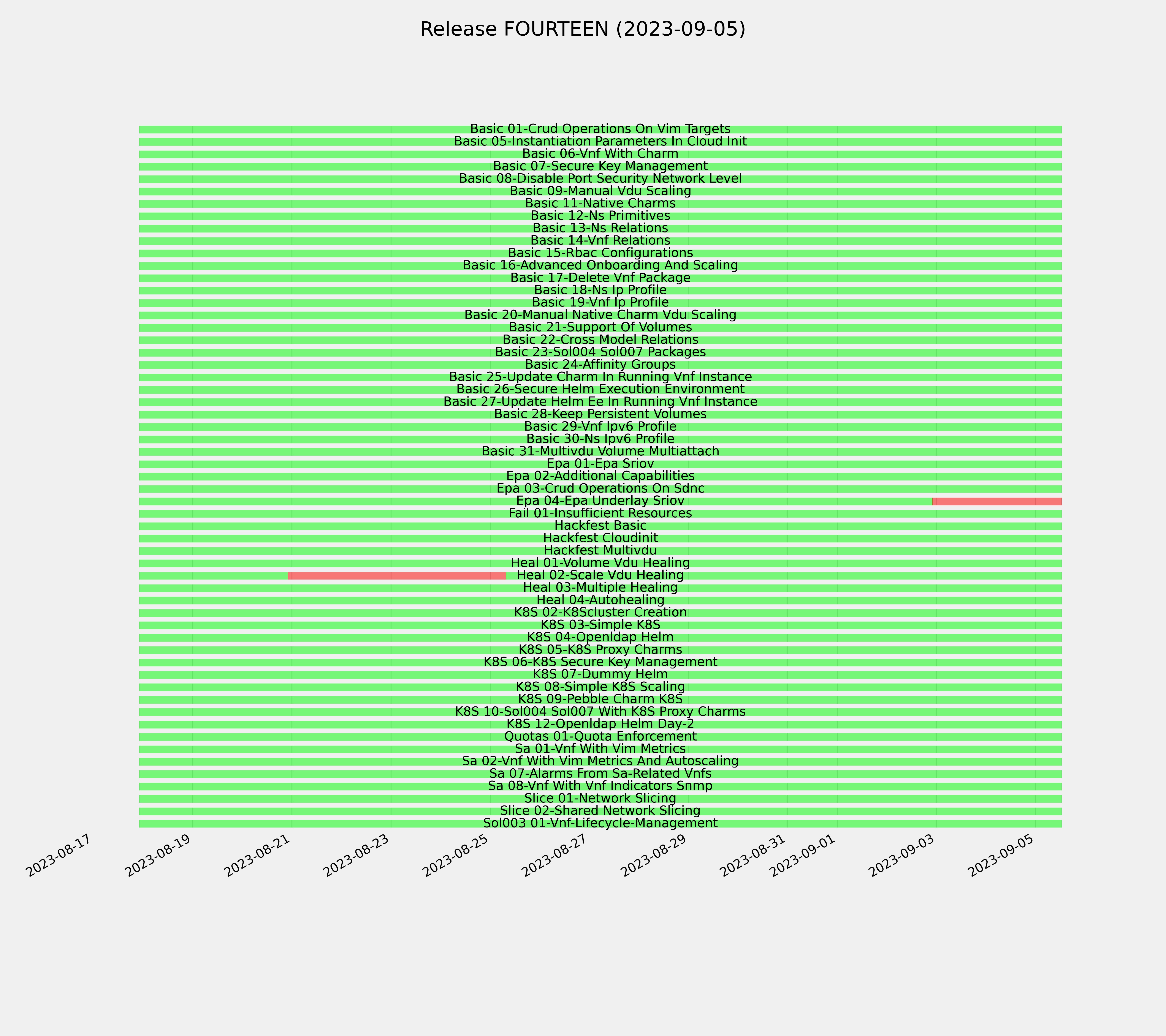Screen dimensions: 1166x1036
Task: Click the Hackfest Basic label
Action: pyautogui.click(x=600, y=526)
